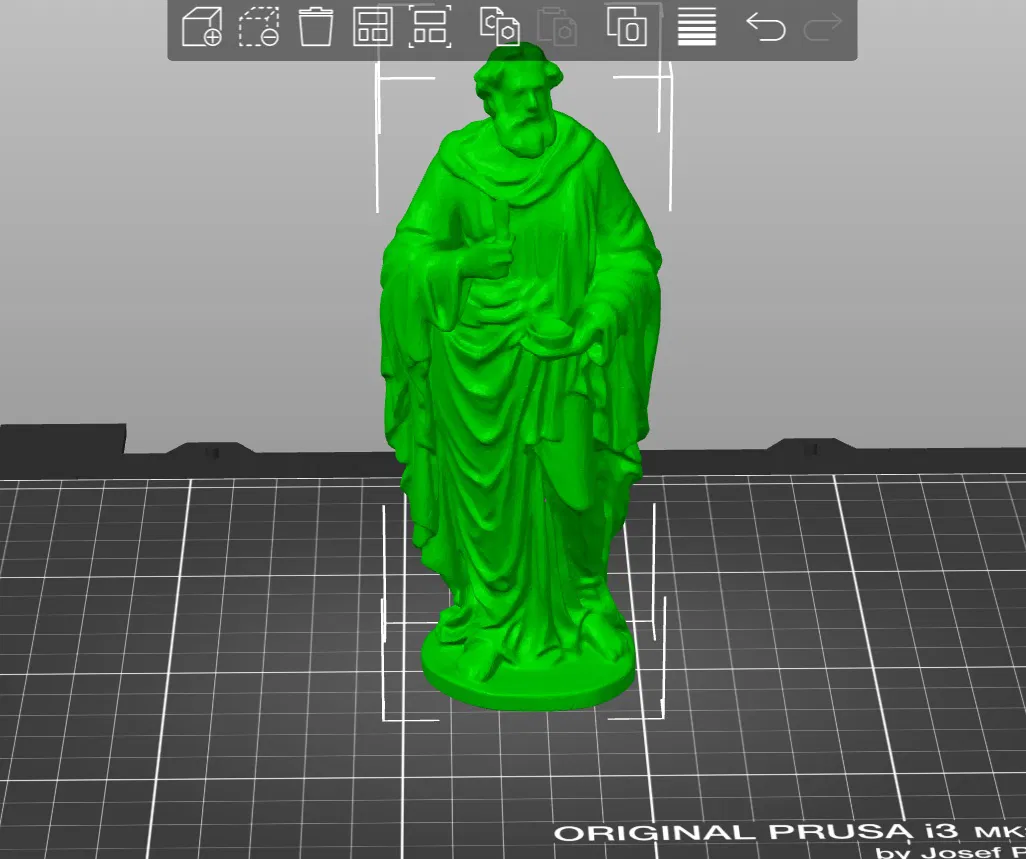Click the Undo arrow

pyautogui.click(x=766, y=27)
